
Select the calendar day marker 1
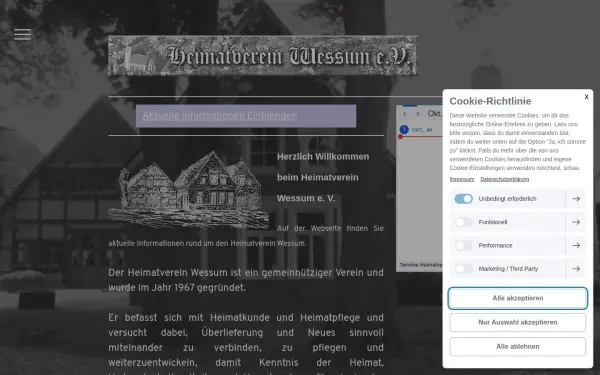[x=404, y=130]
